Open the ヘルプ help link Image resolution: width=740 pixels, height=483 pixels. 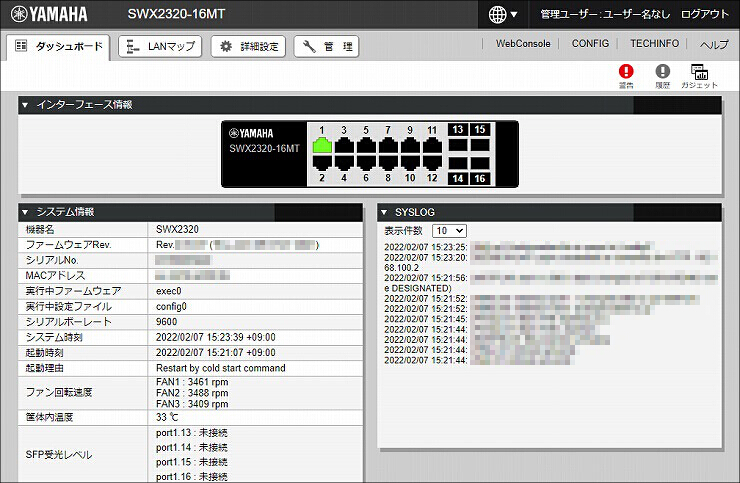click(x=714, y=44)
